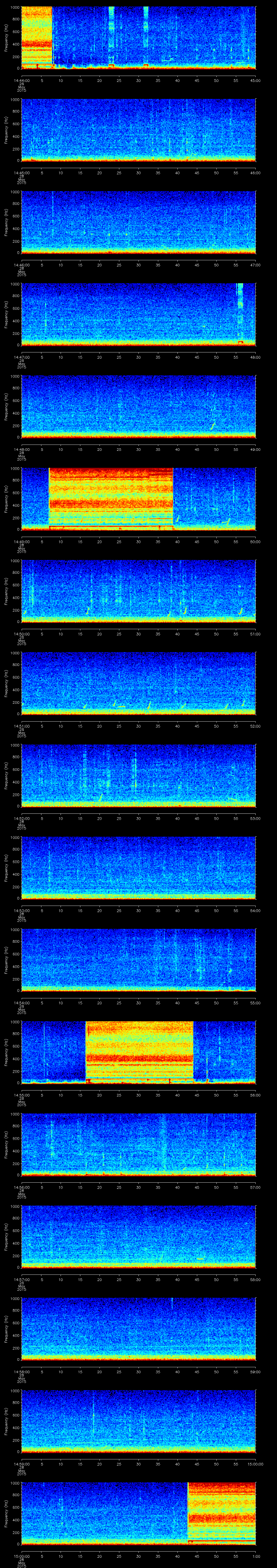Click the short broadband burst near second 56 in the 14:47:00 panel

tap(240, 313)
